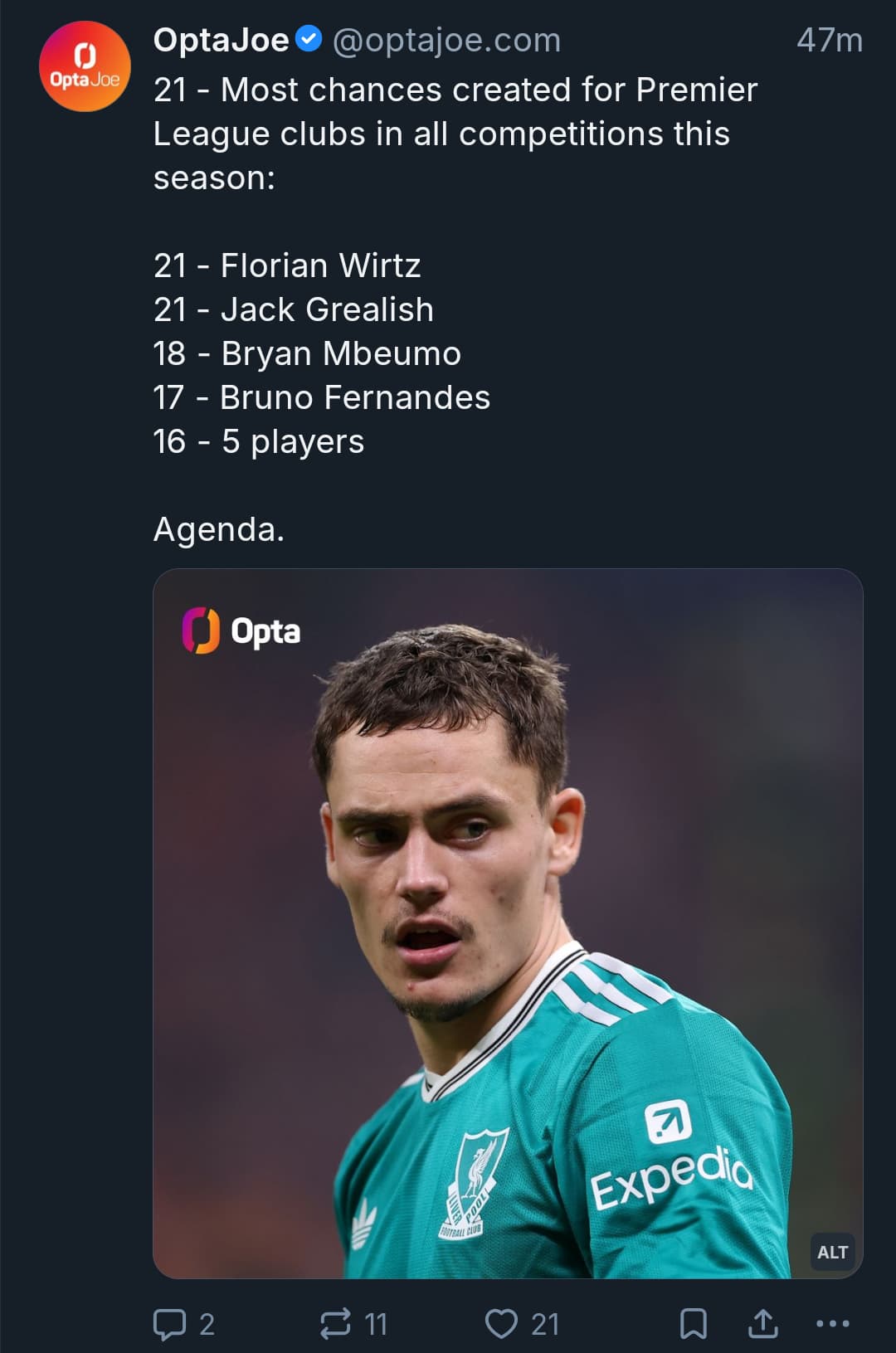
Task: Open the OptaJoe profile avatar
Action: click(x=85, y=67)
